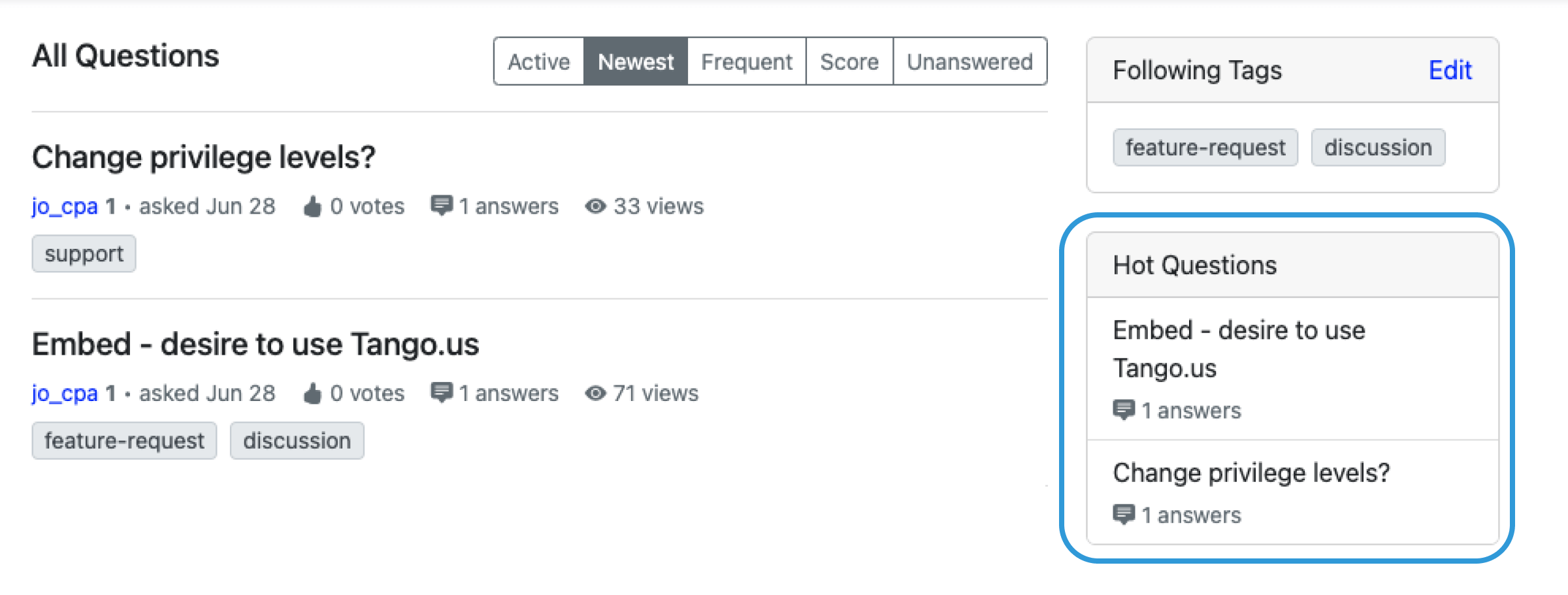Click thumbs-up icon on Change privilege levels question
The width and height of the screenshot is (1568, 595).
tap(313, 206)
